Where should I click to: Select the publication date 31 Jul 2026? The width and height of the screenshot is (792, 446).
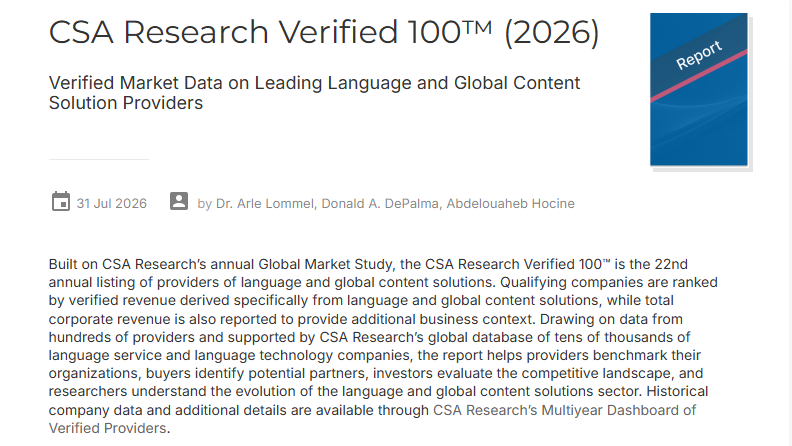pos(112,204)
